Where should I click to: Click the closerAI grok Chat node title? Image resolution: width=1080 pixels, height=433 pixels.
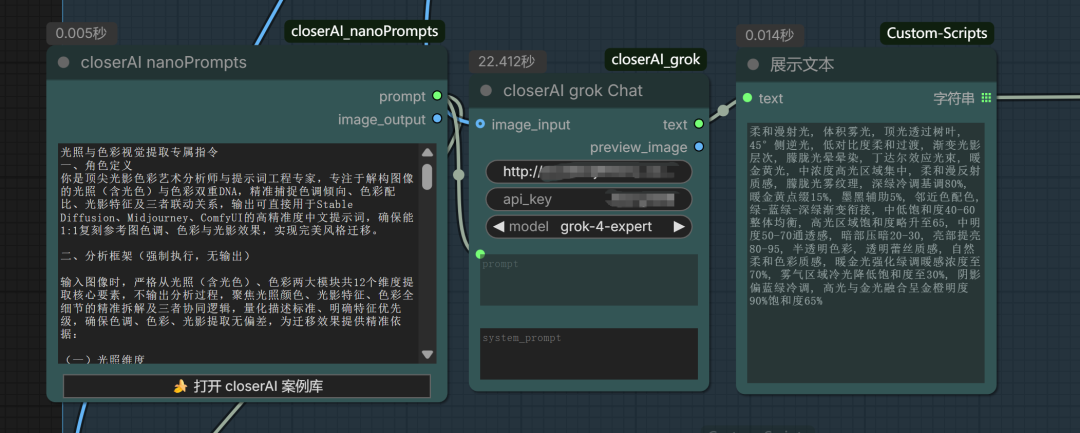(573, 91)
